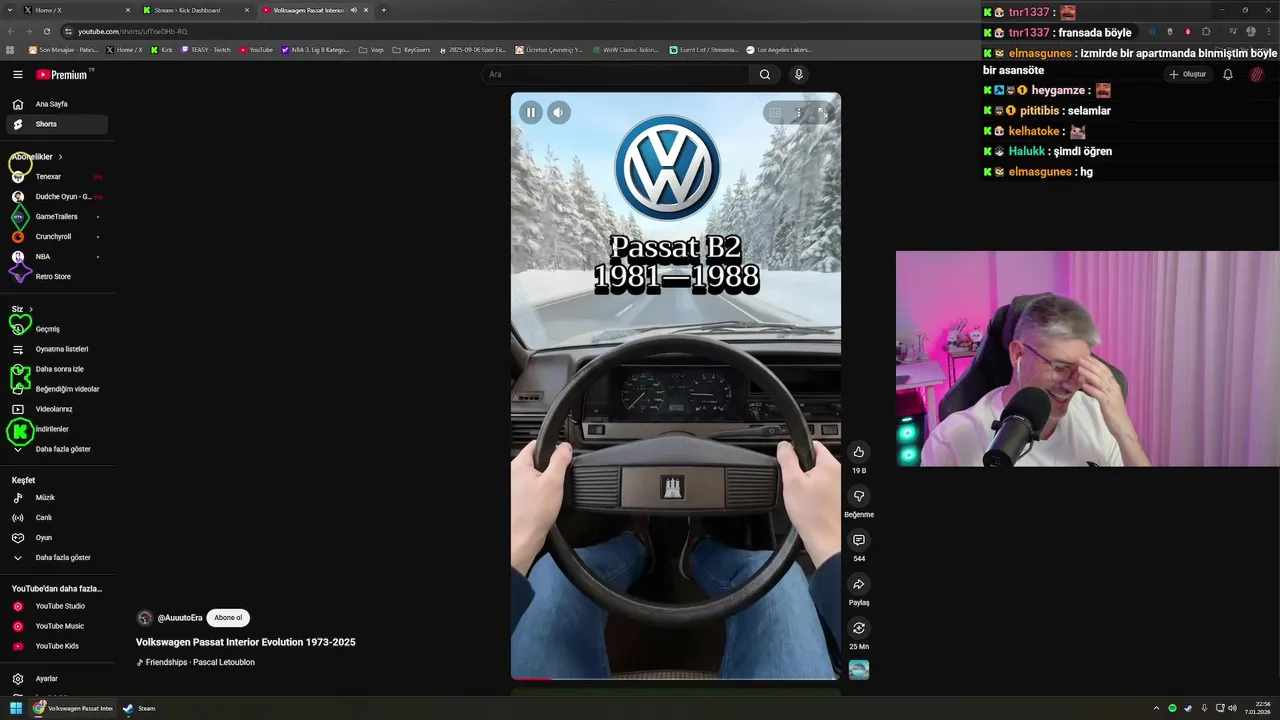The width and height of the screenshot is (1280, 720).
Task: Open a new browser tab
Action: (x=384, y=10)
